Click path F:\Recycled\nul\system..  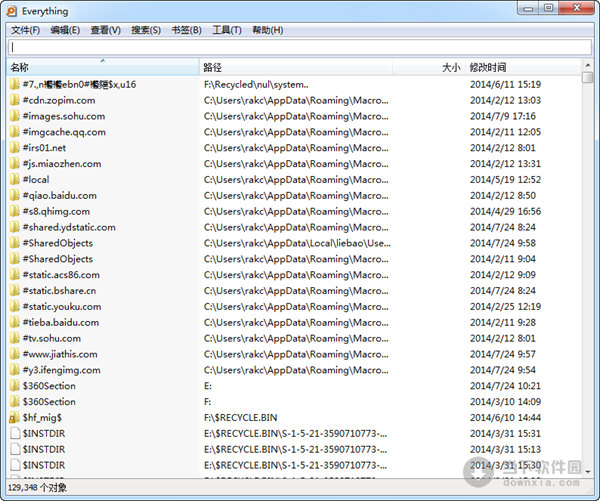click(256, 84)
